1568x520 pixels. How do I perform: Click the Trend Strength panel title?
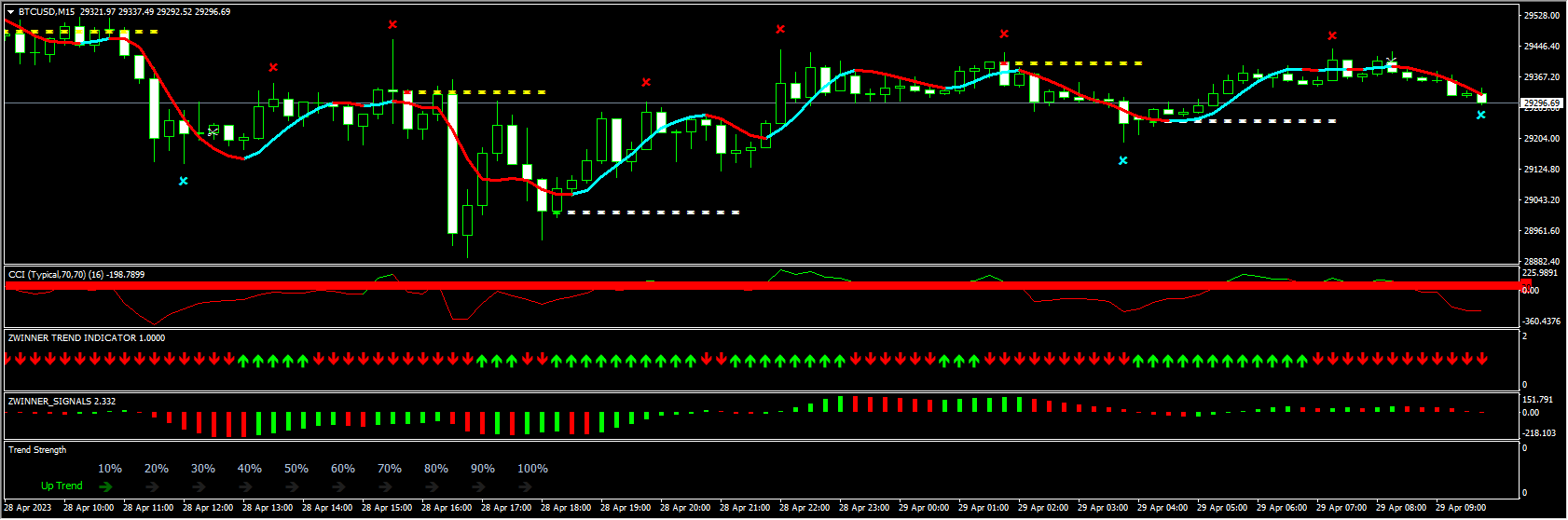click(37, 450)
